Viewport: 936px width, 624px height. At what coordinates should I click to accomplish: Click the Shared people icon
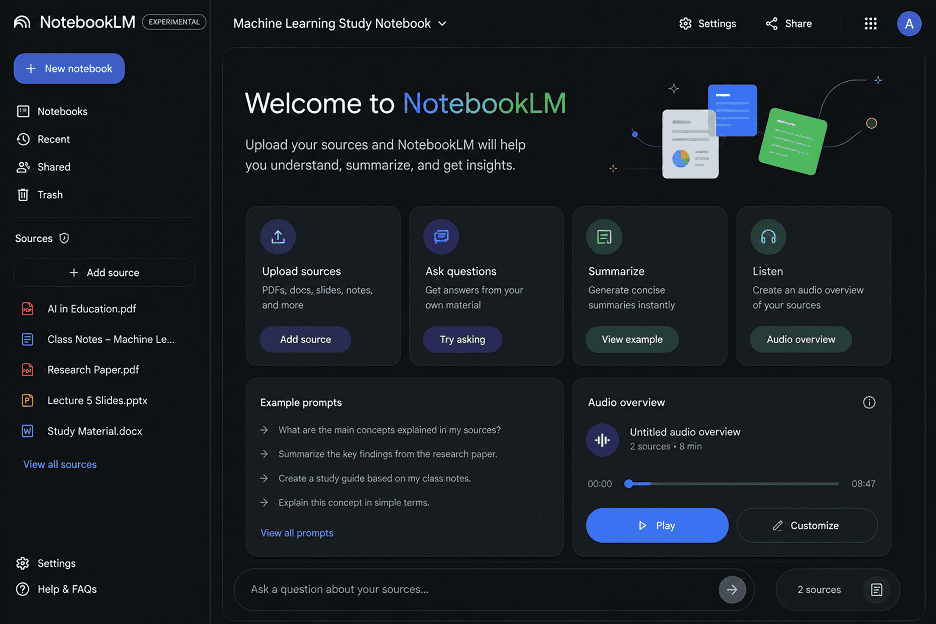tap(23, 167)
